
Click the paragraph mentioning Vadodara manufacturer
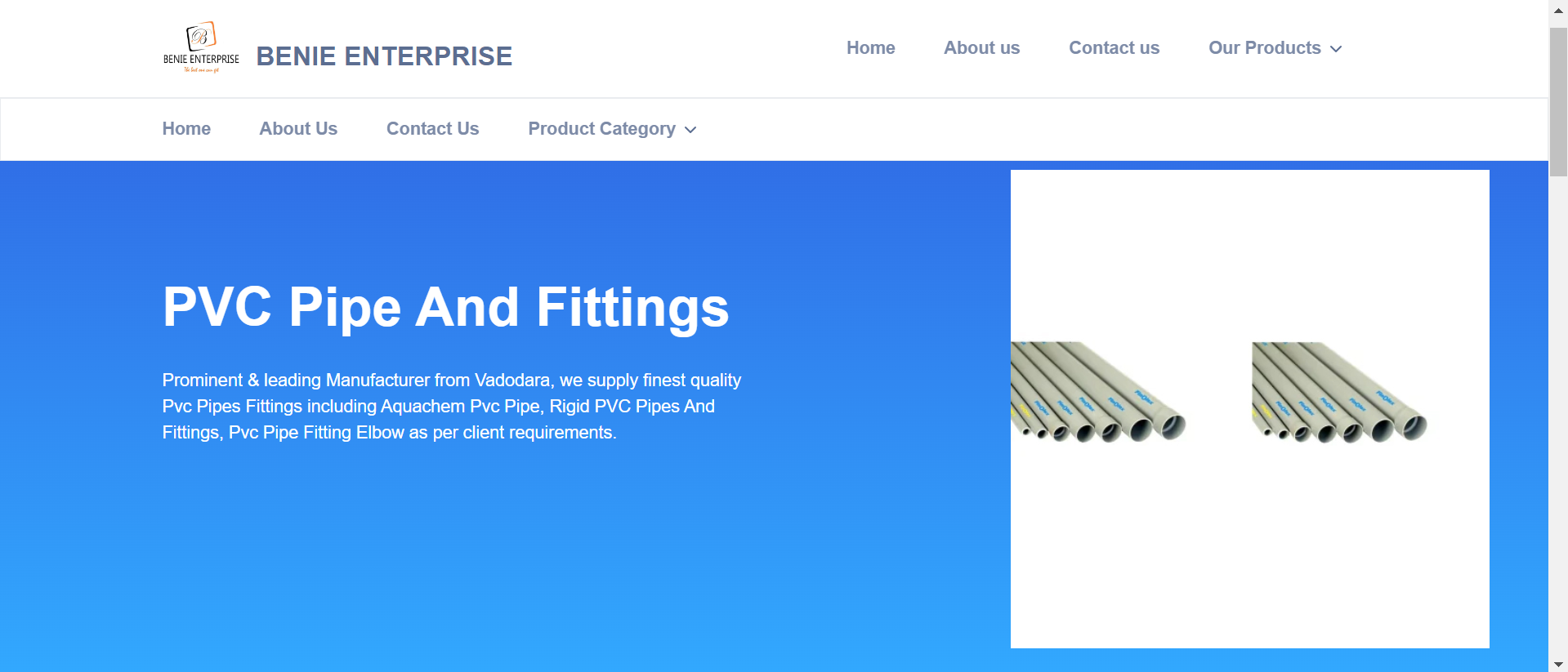pyautogui.click(x=452, y=407)
